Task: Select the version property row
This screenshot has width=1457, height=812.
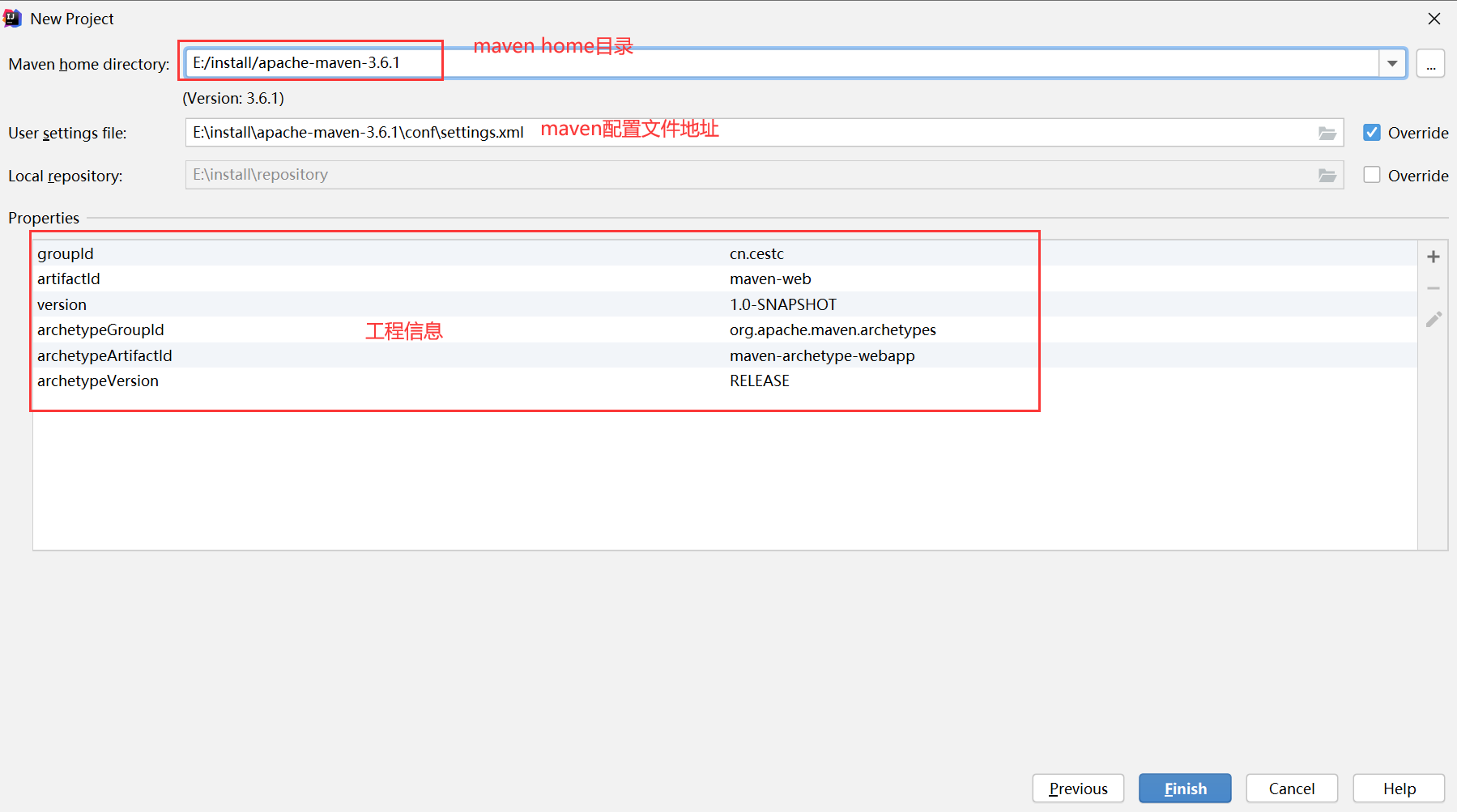Action: click(725, 304)
